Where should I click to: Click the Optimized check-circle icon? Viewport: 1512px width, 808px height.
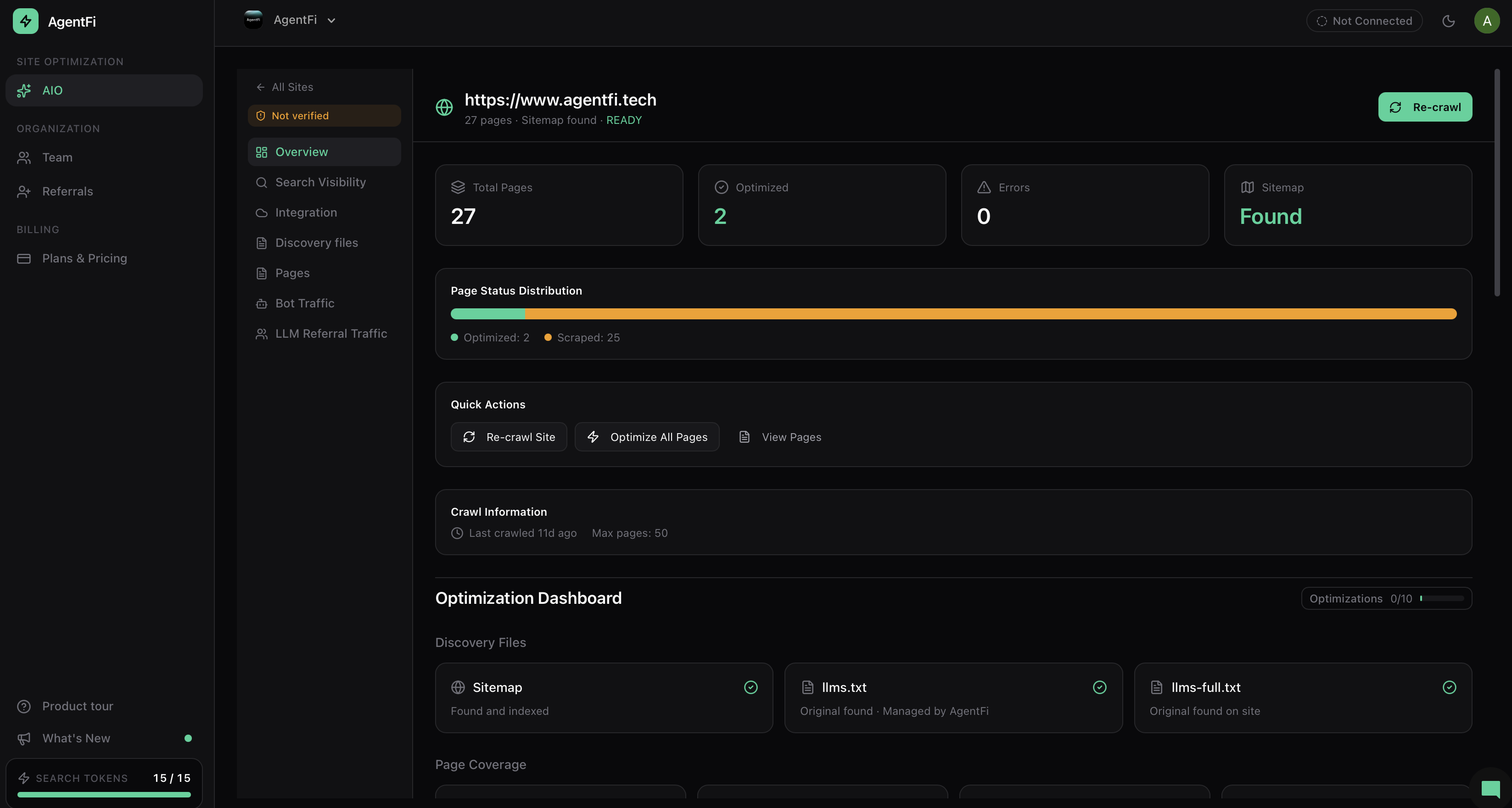click(x=722, y=187)
